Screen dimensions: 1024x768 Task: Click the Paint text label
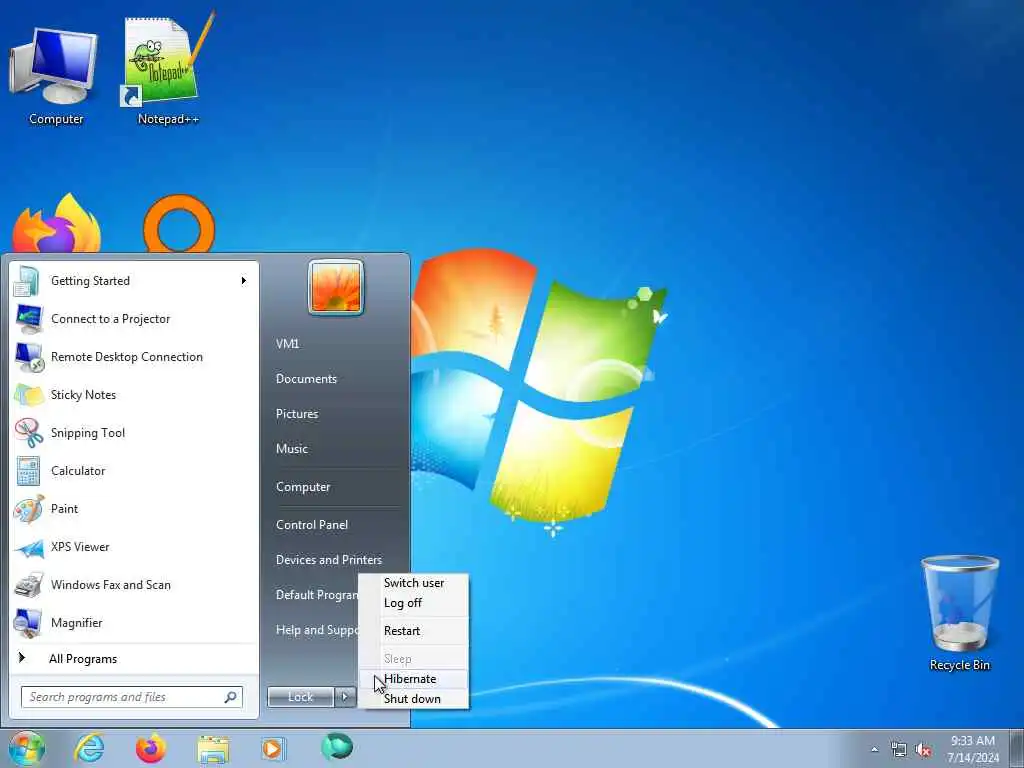pyautogui.click(x=64, y=509)
